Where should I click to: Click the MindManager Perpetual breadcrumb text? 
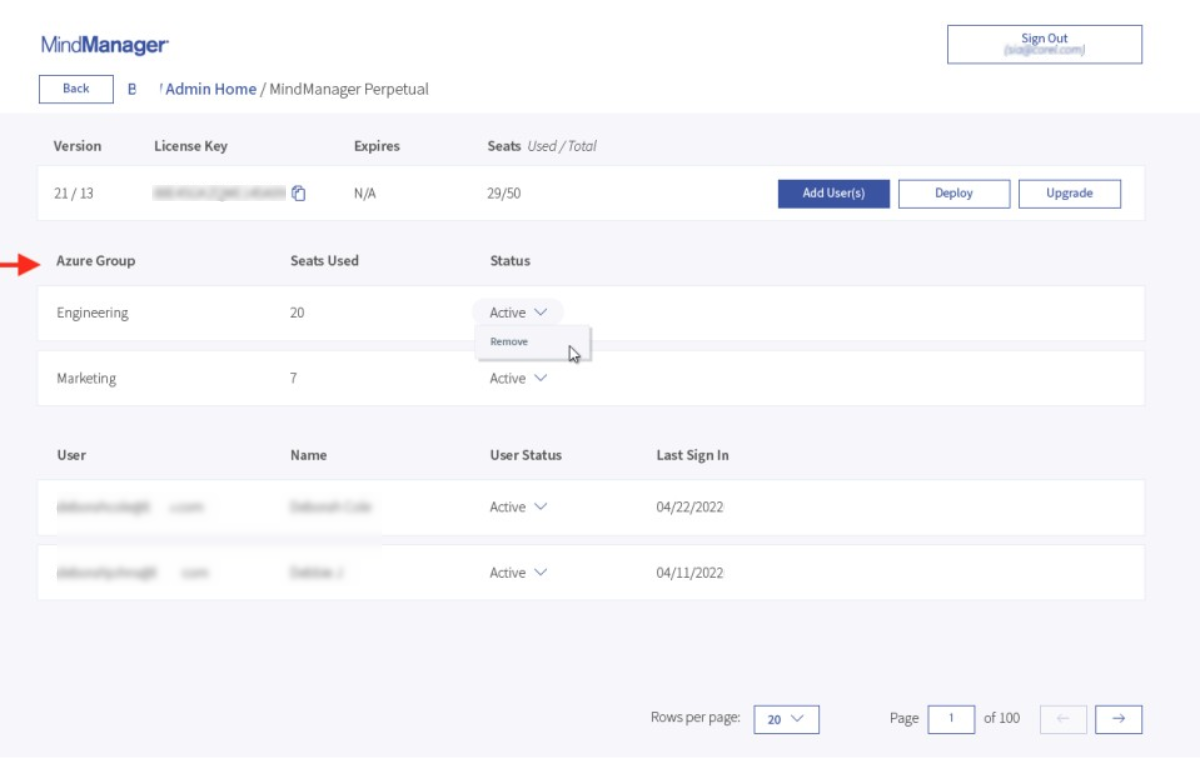click(349, 89)
